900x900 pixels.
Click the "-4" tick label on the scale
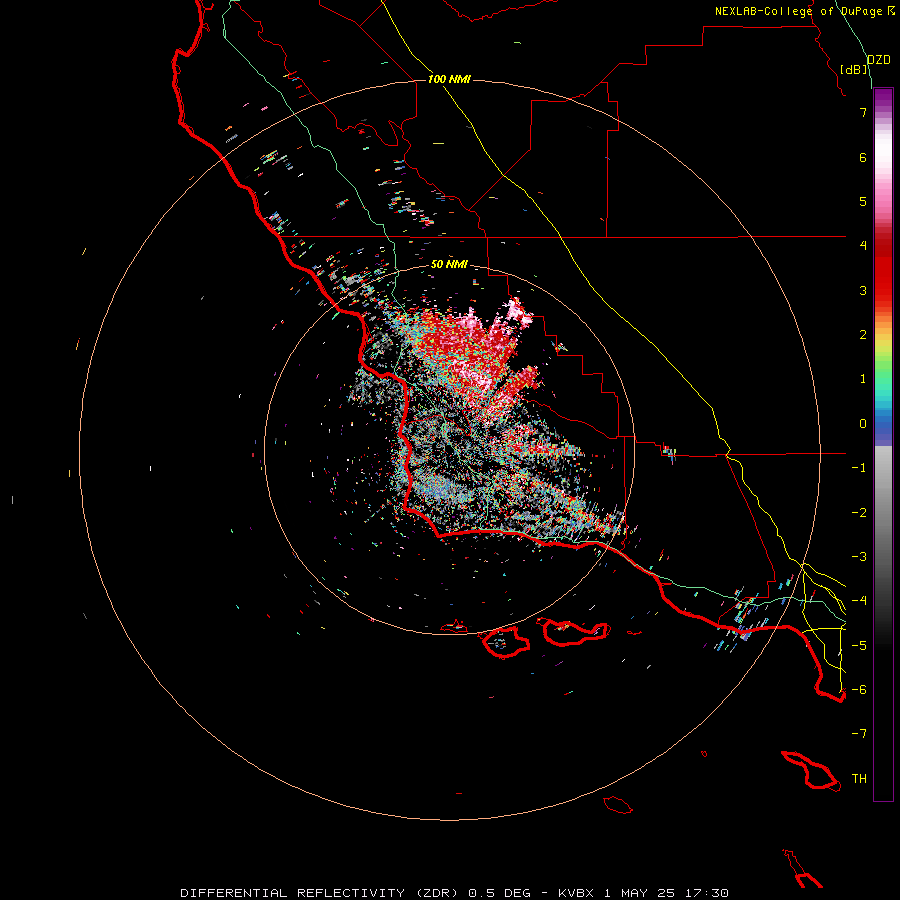(x=859, y=601)
